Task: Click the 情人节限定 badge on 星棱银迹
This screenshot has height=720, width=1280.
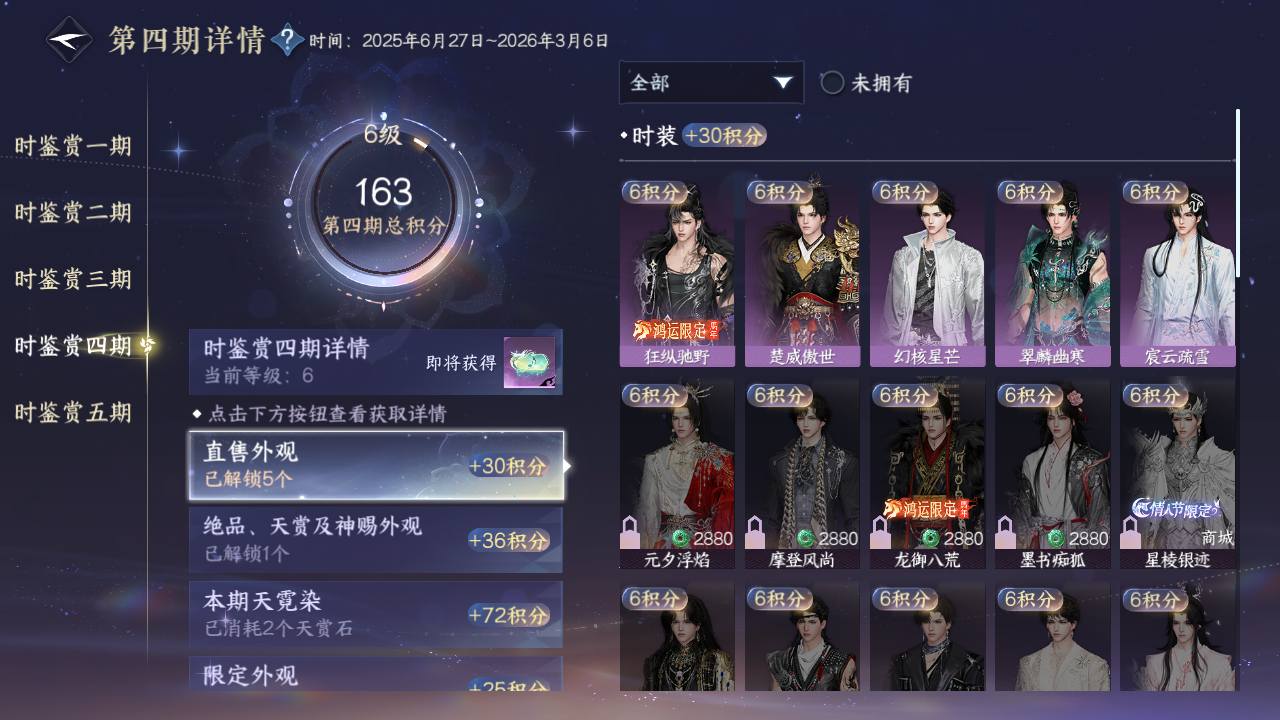Action: pyautogui.click(x=1175, y=508)
